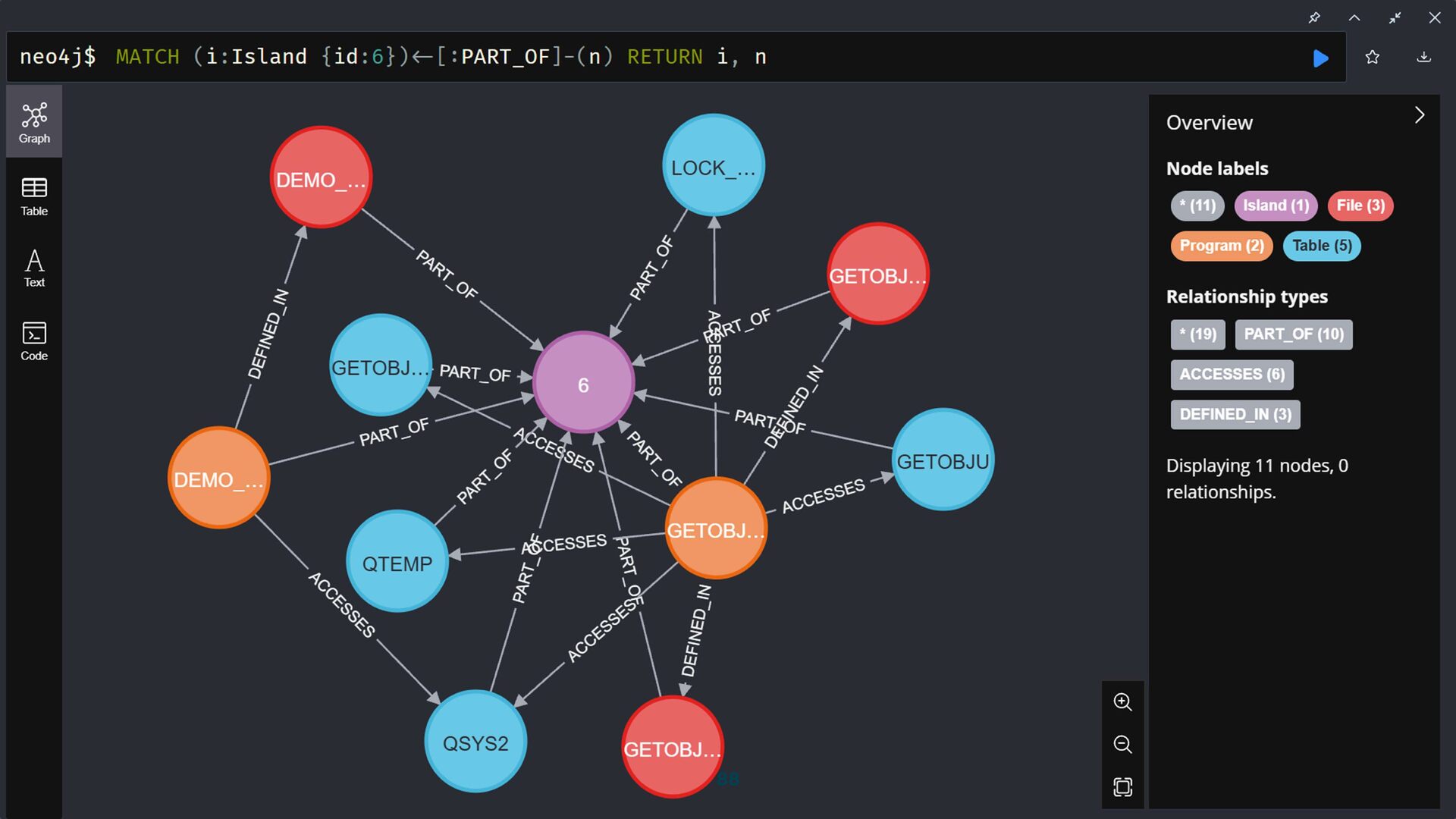
Task: Fit graph to screen
Action: (1122, 787)
